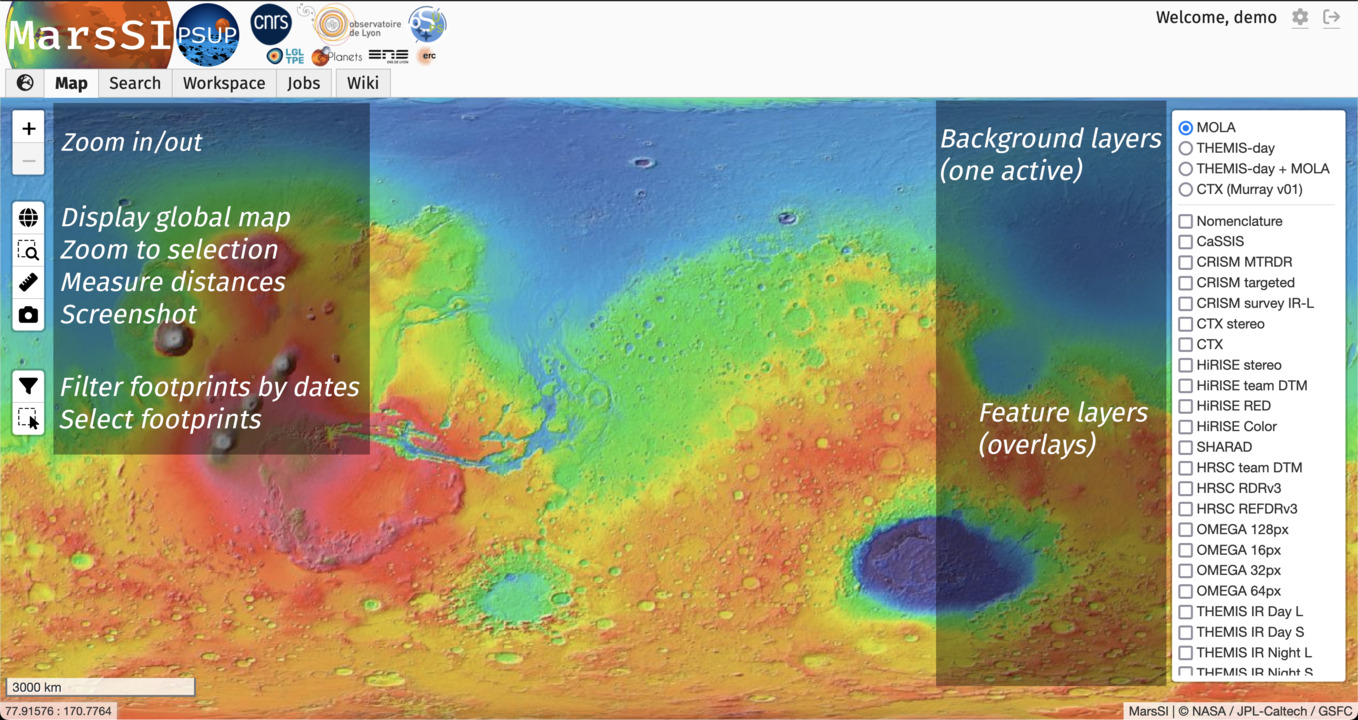
Task: Click the CNRS logo
Action: [x=271, y=25]
